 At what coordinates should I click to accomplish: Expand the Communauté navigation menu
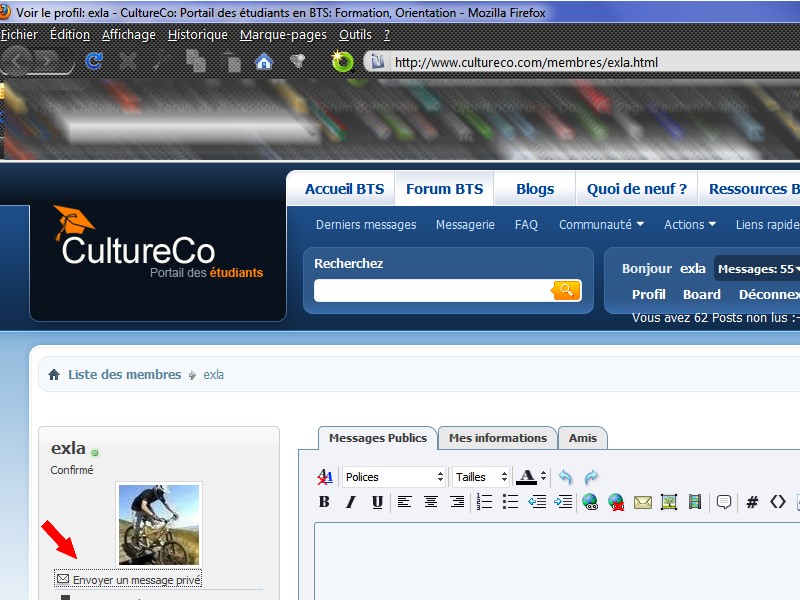[601, 225]
